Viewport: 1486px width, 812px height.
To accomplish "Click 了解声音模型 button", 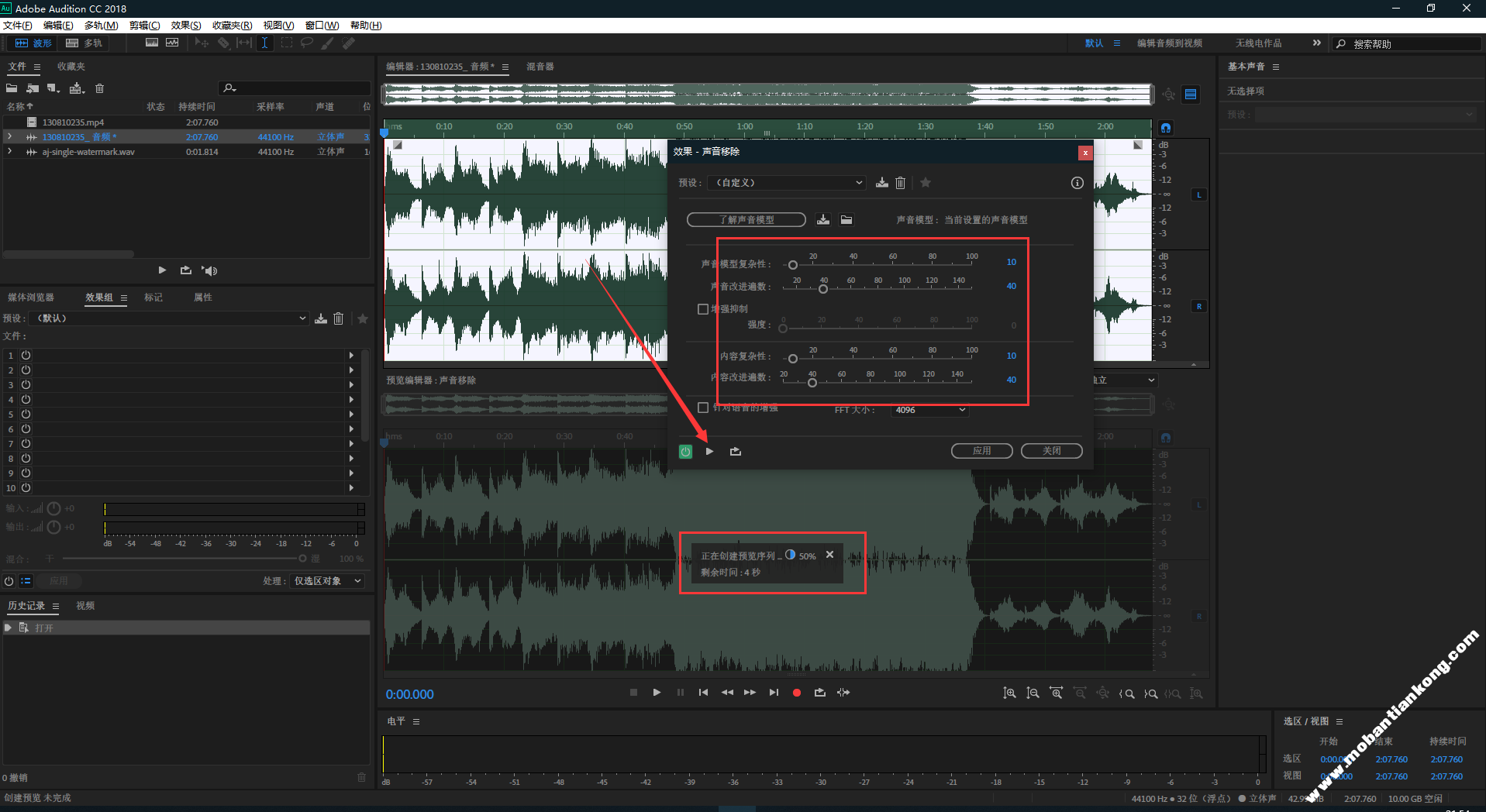I will [746, 220].
